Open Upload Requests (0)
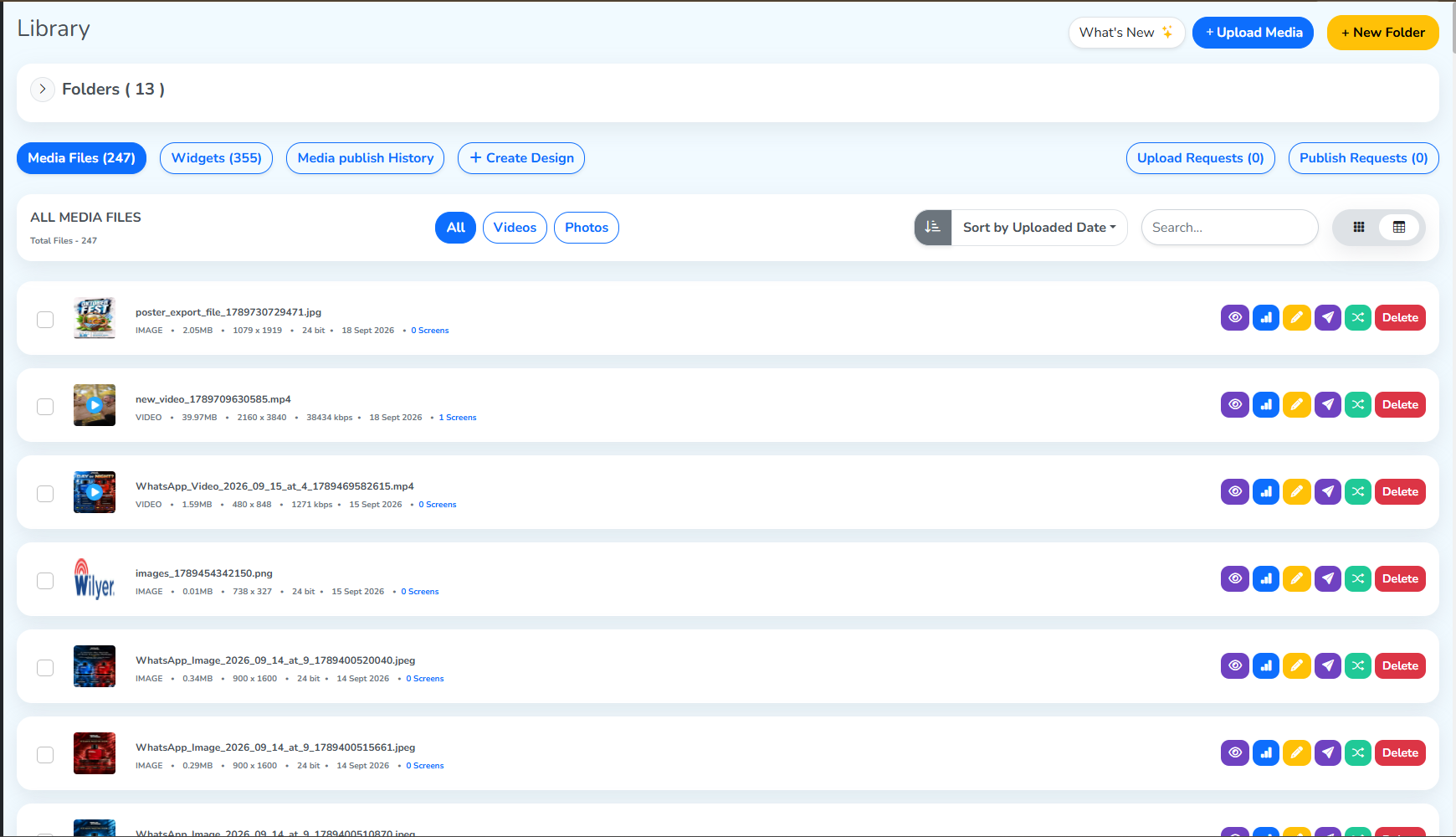 tap(1200, 158)
